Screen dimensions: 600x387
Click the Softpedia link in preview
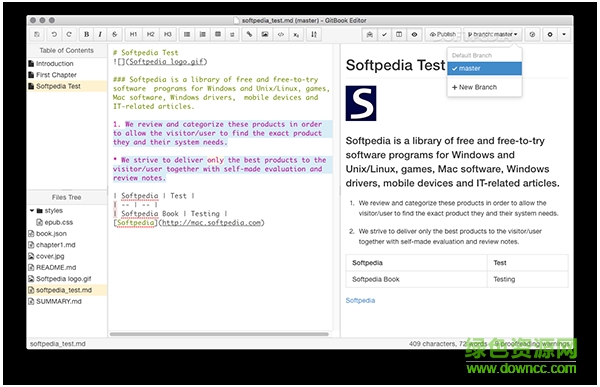click(x=360, y=300)
